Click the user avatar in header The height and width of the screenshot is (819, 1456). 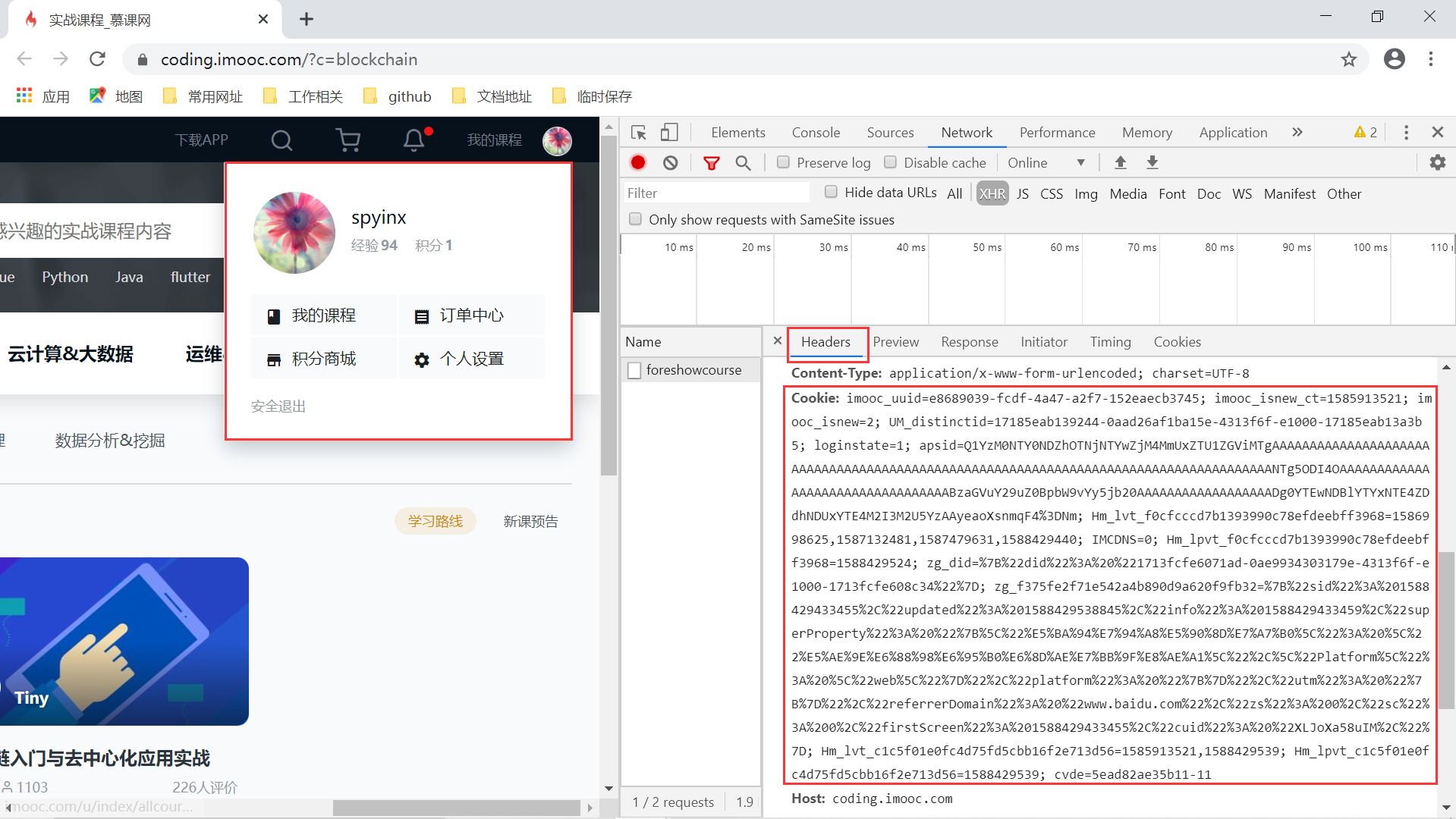(x=557, y=140)
